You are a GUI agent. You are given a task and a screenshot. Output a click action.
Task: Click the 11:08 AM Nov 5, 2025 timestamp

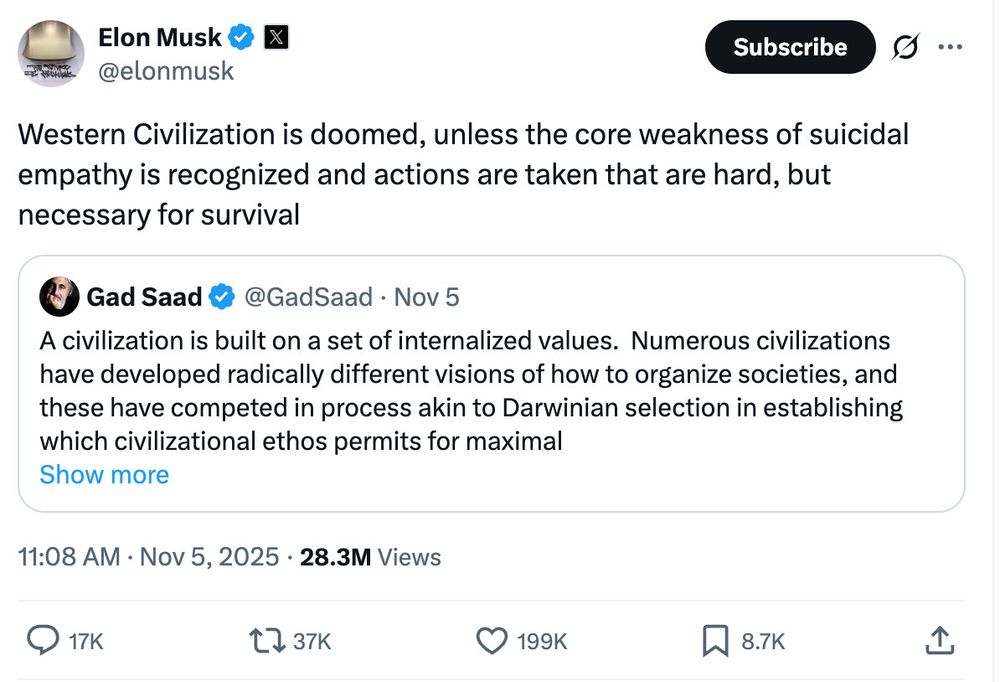pos(149,557)
